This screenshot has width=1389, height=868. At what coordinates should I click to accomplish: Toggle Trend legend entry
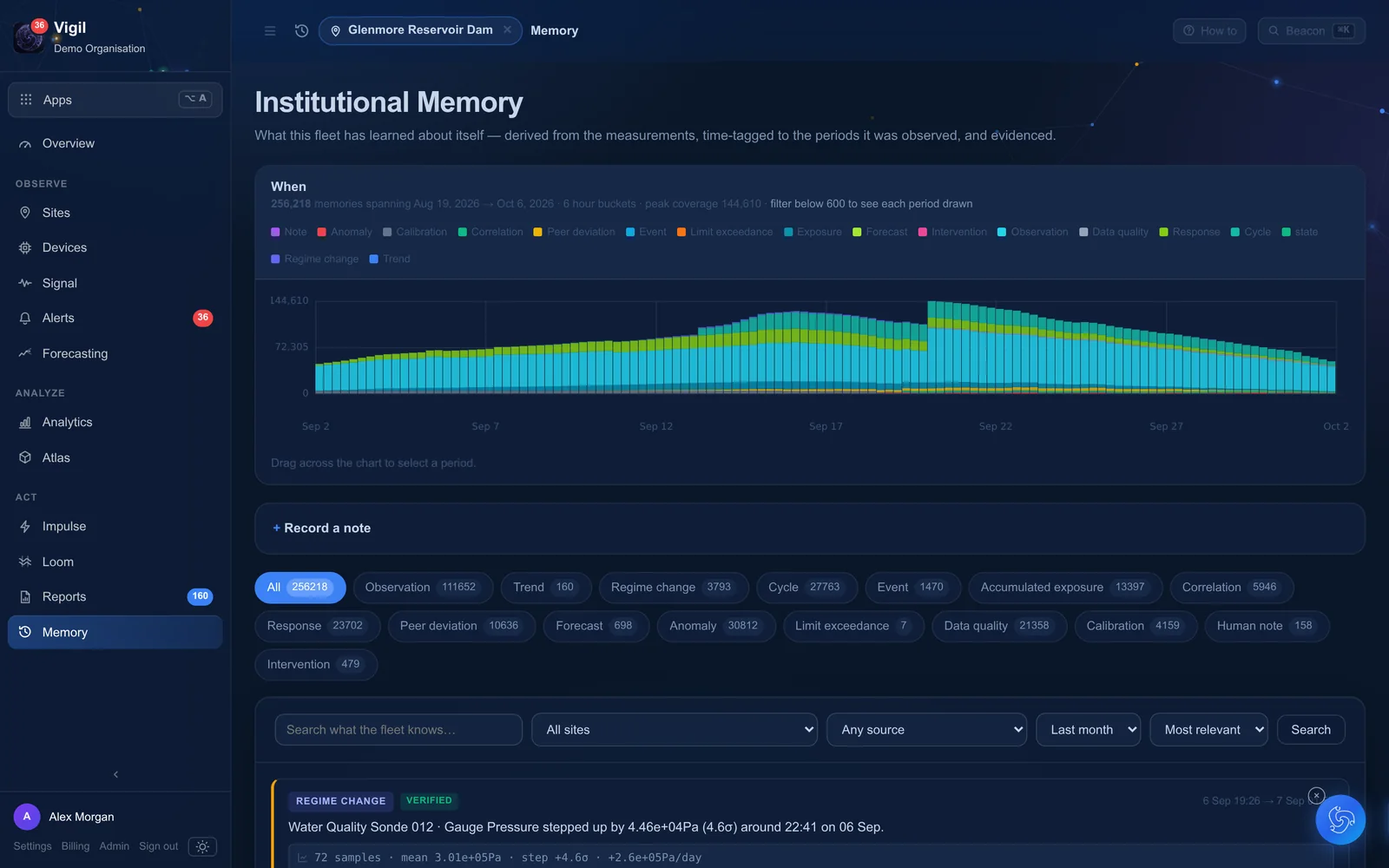pos(390,259)
